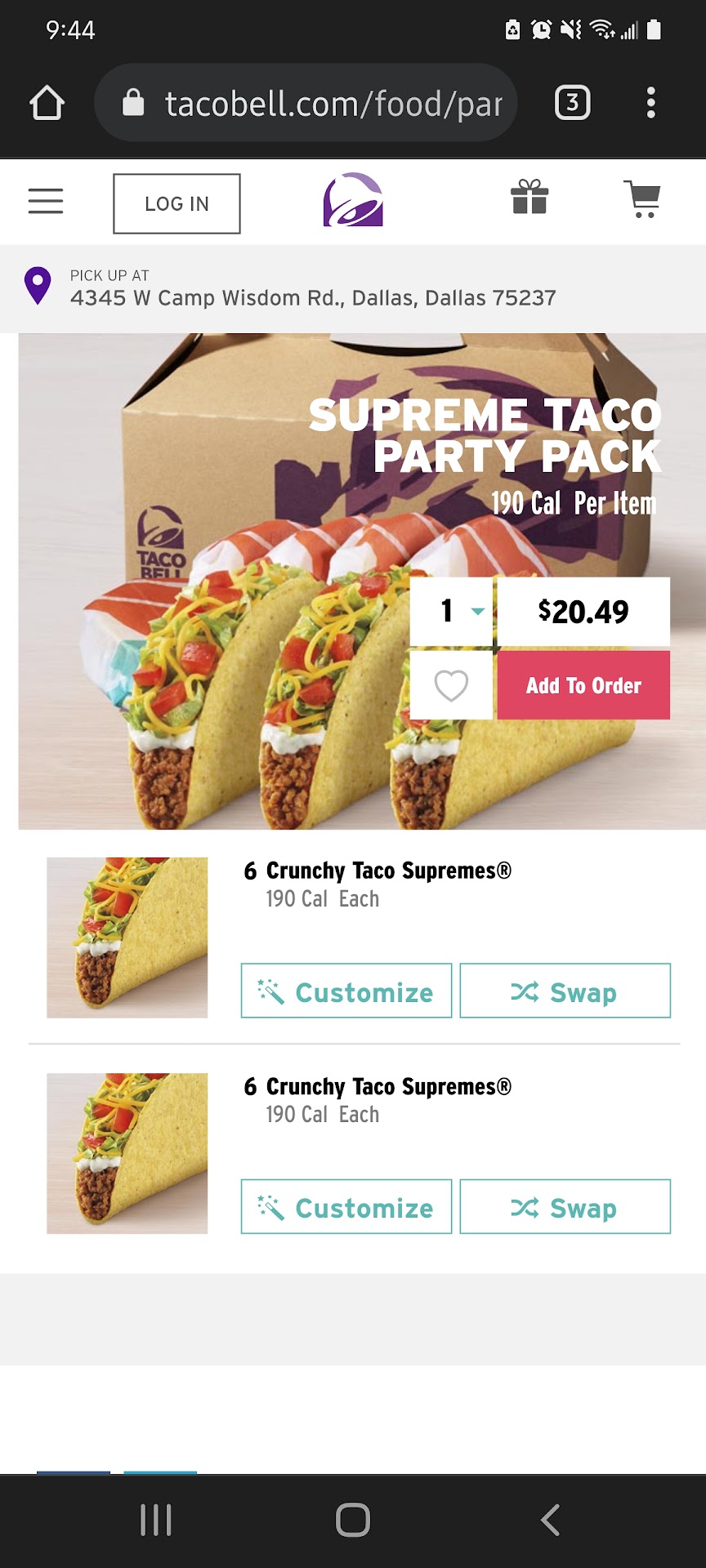Image resolution: width=706 pixels, height=1568 pixels.
Task: Swap the second Crunchy Taco Supremes
Action: (x=565, y=1206)
